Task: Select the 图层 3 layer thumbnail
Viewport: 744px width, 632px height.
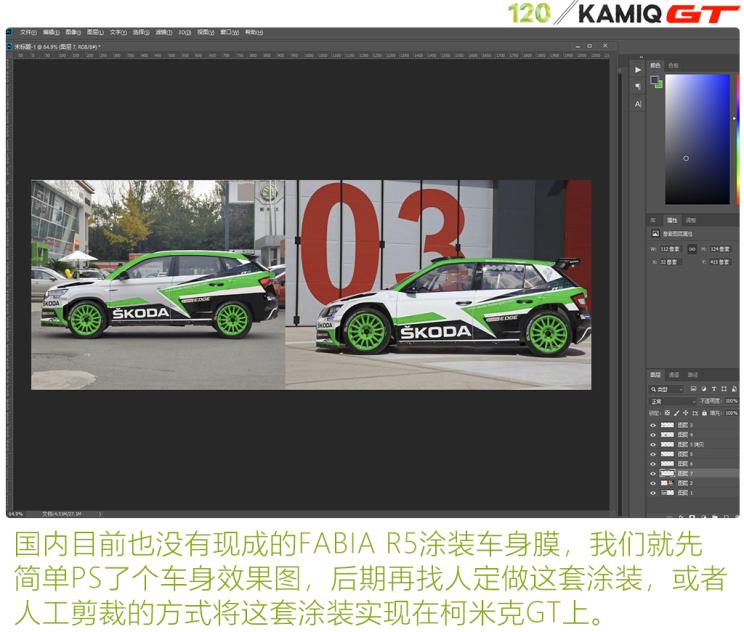Action: click(668, 426)
